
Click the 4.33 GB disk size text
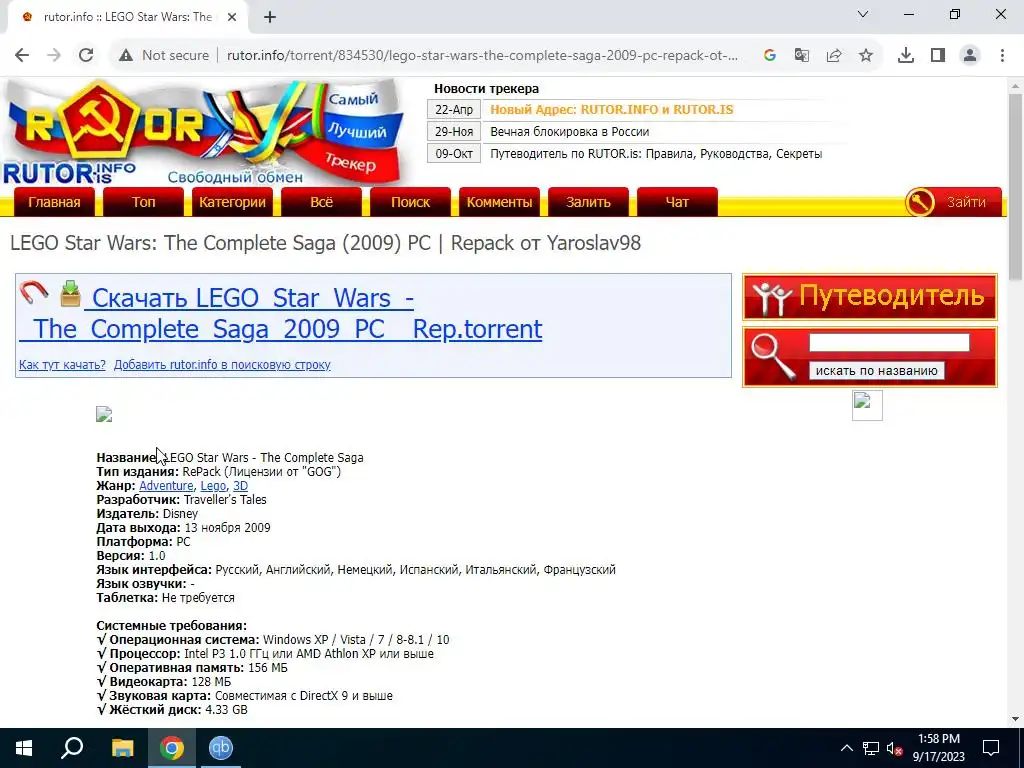pos(226,710)
